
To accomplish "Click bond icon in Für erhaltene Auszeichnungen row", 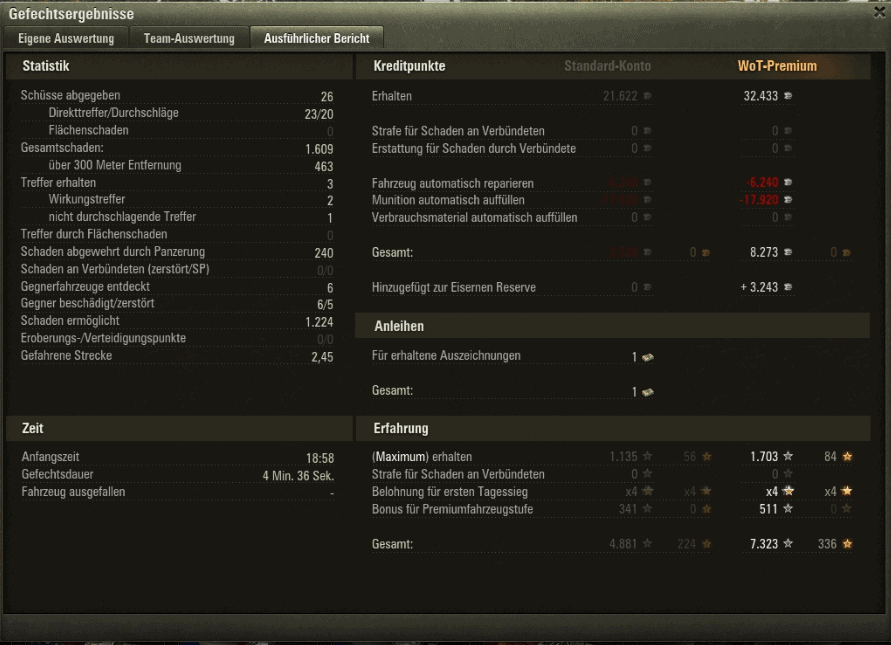I will 648,357.
